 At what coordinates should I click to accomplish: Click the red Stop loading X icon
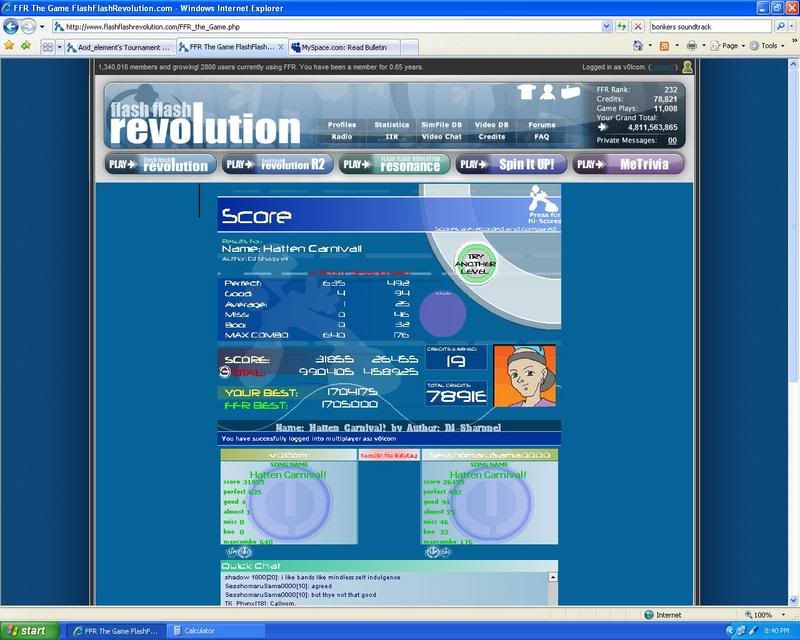click(638, 27)
